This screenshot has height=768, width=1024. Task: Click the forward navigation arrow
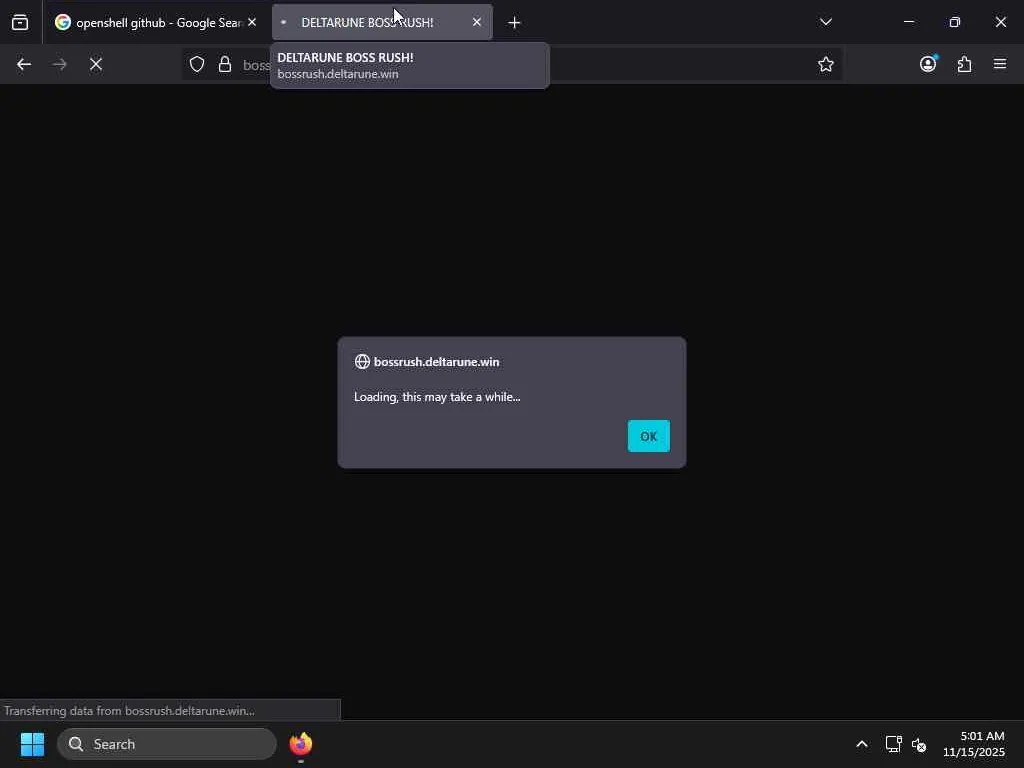click(x=60, y=64)
